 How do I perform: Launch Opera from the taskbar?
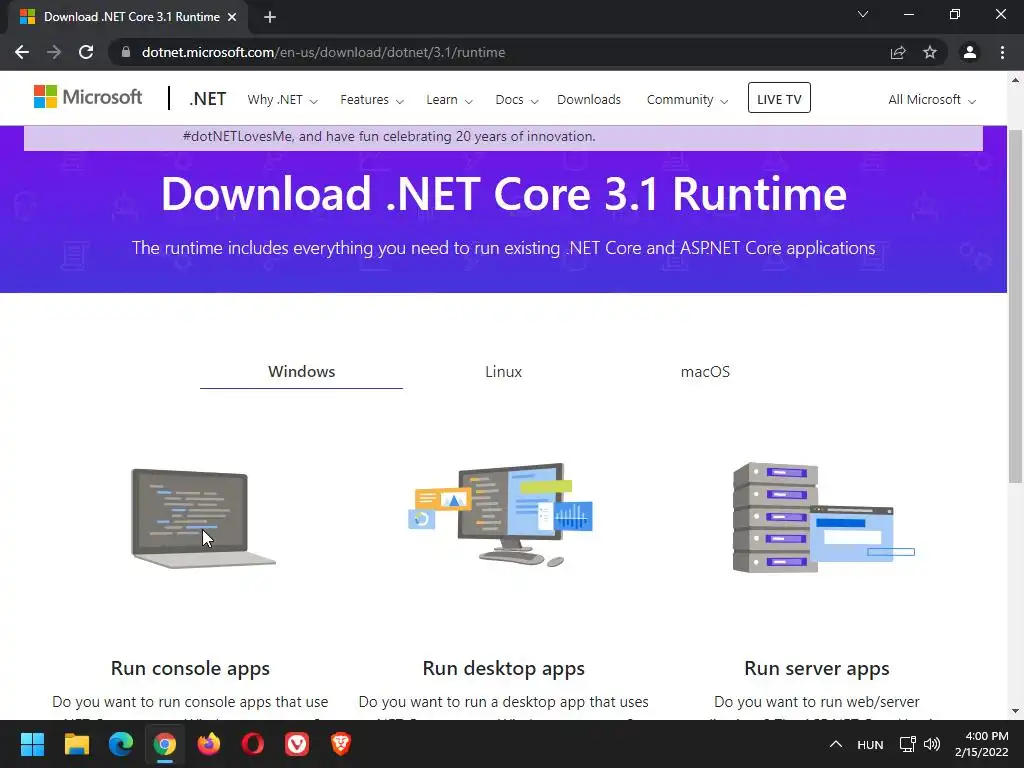(x=253, y=744)
